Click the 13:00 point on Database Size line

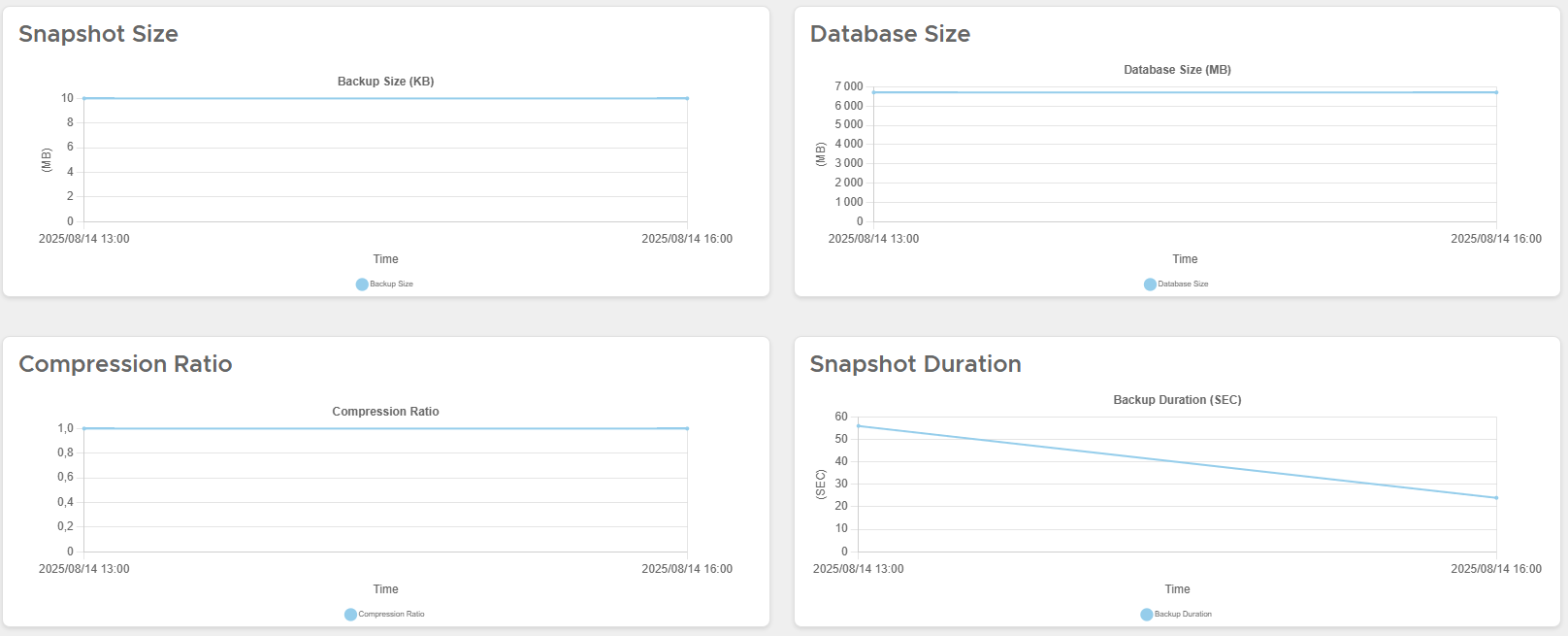(x=873, y=92)
